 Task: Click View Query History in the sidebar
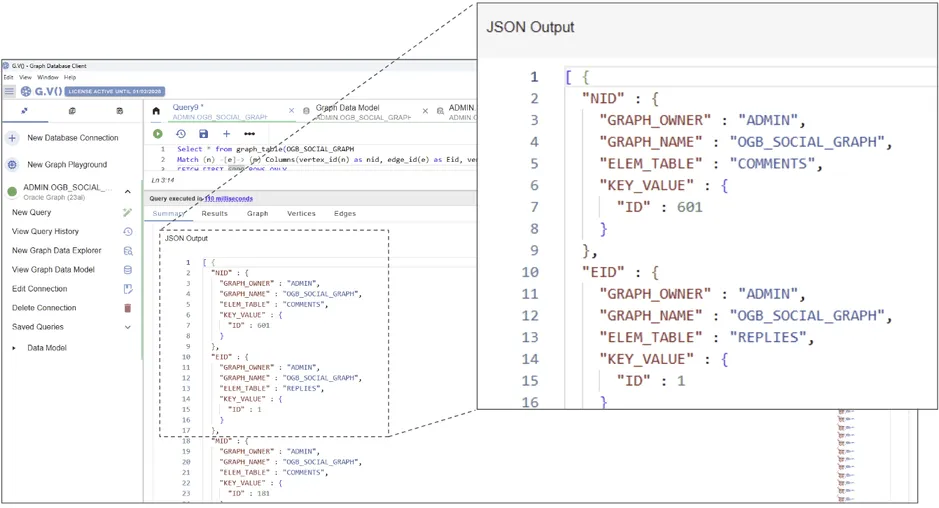point(46,231)
